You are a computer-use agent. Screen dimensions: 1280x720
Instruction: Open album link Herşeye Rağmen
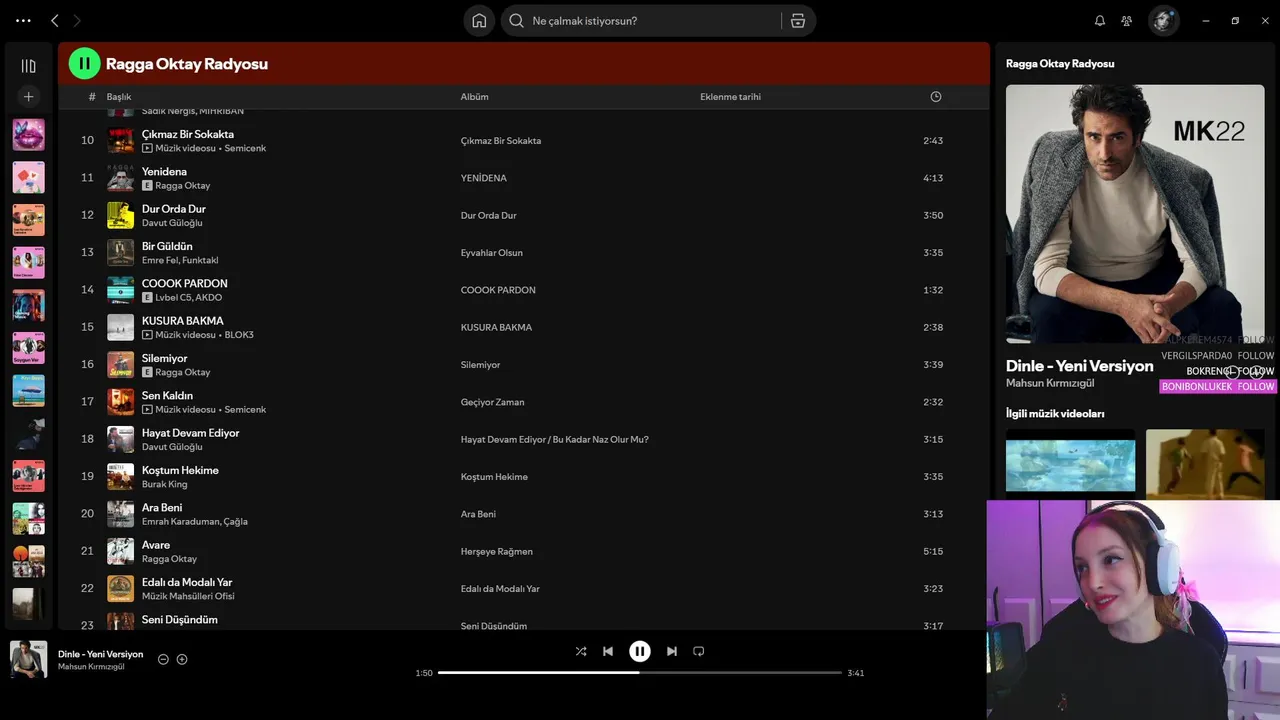click(496, 552)
